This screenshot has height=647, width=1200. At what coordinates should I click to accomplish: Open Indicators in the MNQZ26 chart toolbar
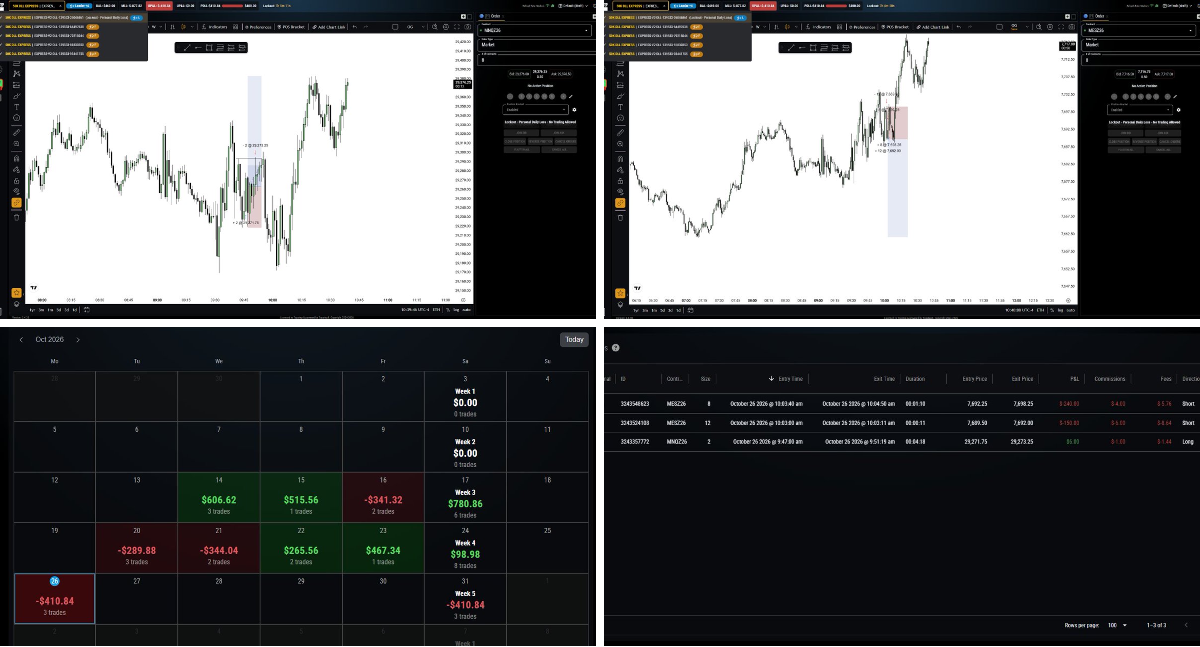[217, 27]
